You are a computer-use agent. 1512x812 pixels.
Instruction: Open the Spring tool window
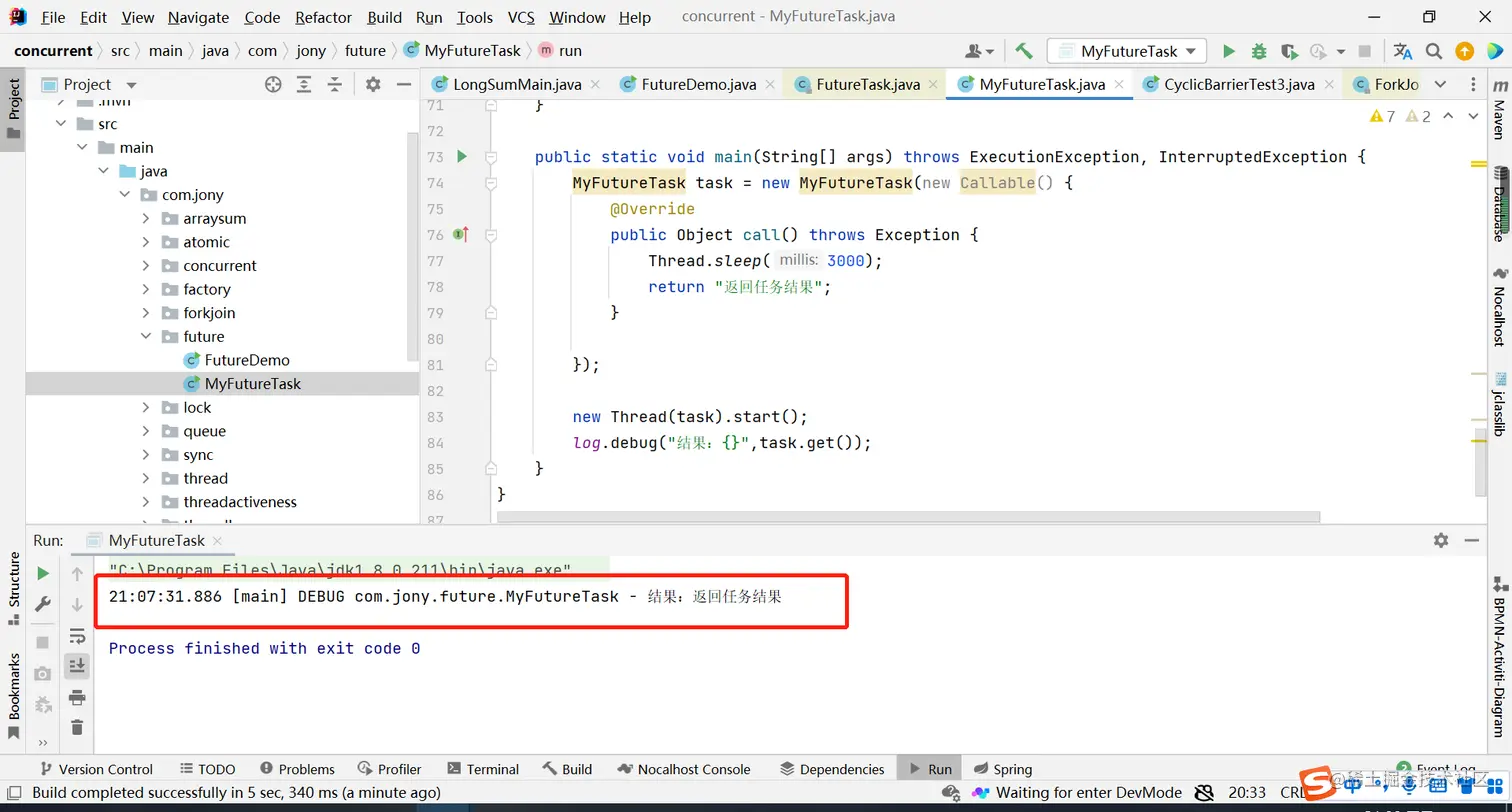pos(1002,769)
